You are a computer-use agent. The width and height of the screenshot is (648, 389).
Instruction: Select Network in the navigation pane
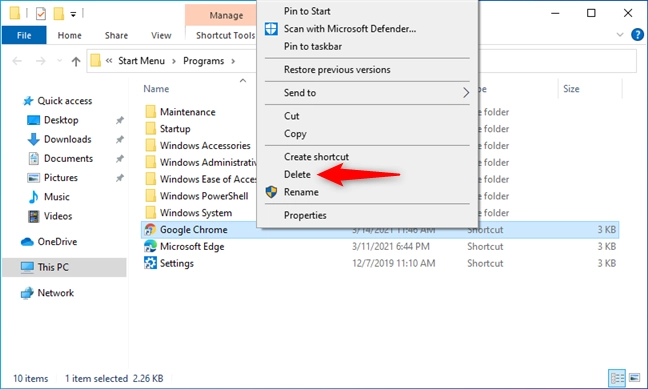click(x=55, y=293)
